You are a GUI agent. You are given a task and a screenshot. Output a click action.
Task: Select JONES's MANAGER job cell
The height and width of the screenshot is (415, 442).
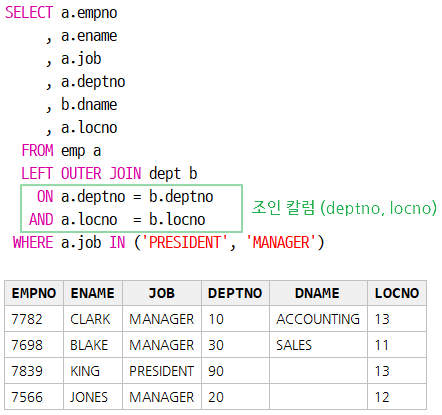click(162, 397)
